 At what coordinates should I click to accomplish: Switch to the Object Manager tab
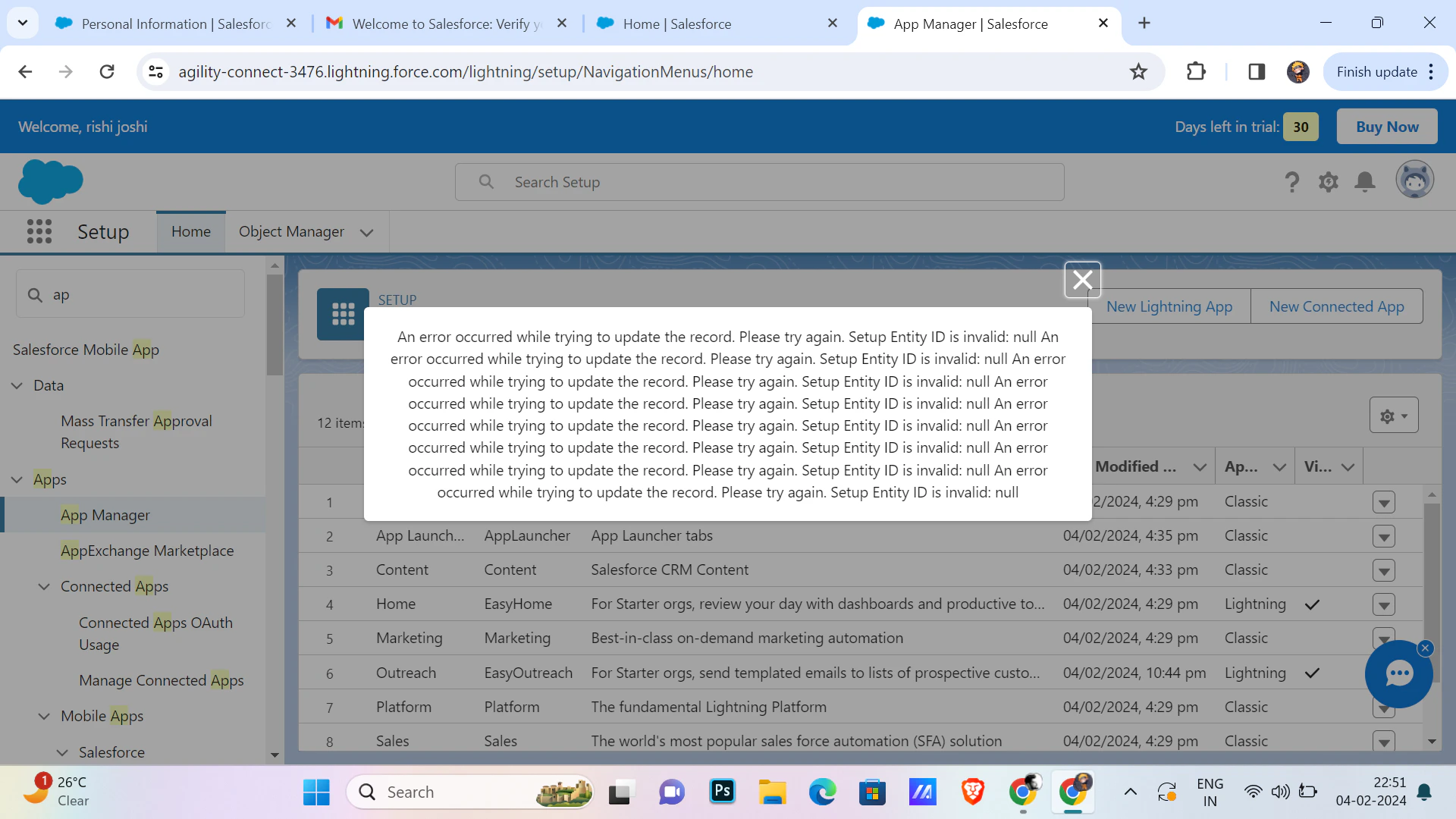click(x=291, y=232)
